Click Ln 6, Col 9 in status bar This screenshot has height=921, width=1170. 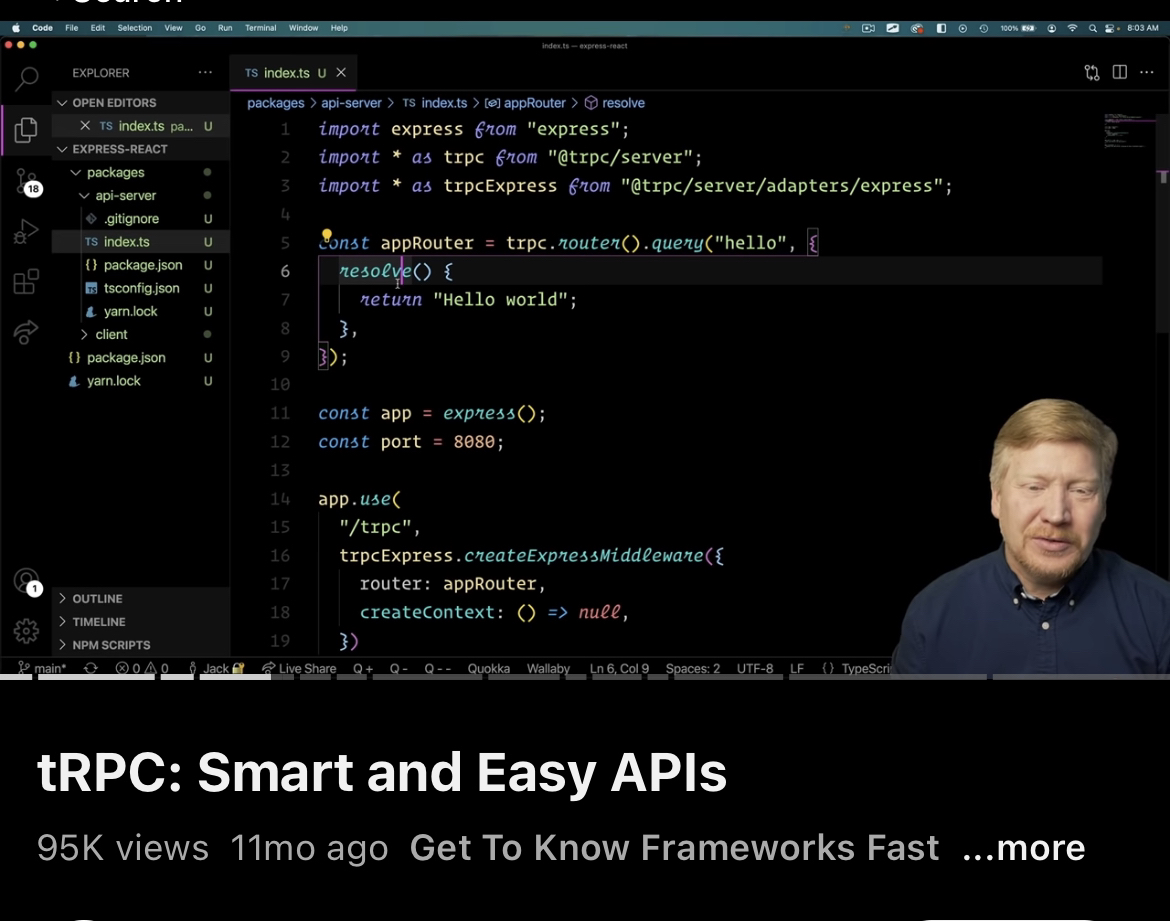tap(619, 668)
